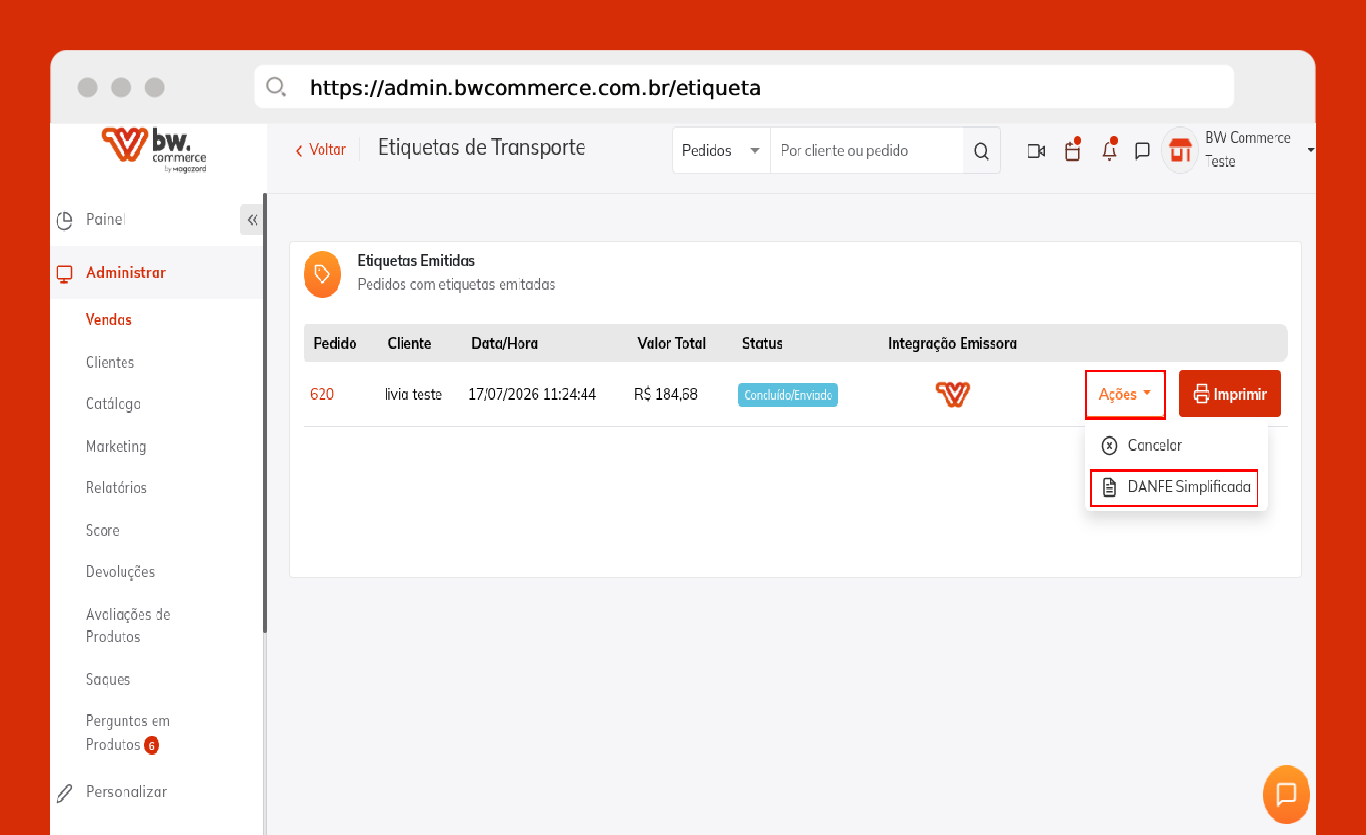Click the Status column header
The image size is (1366, 835).
click(762, 343)
